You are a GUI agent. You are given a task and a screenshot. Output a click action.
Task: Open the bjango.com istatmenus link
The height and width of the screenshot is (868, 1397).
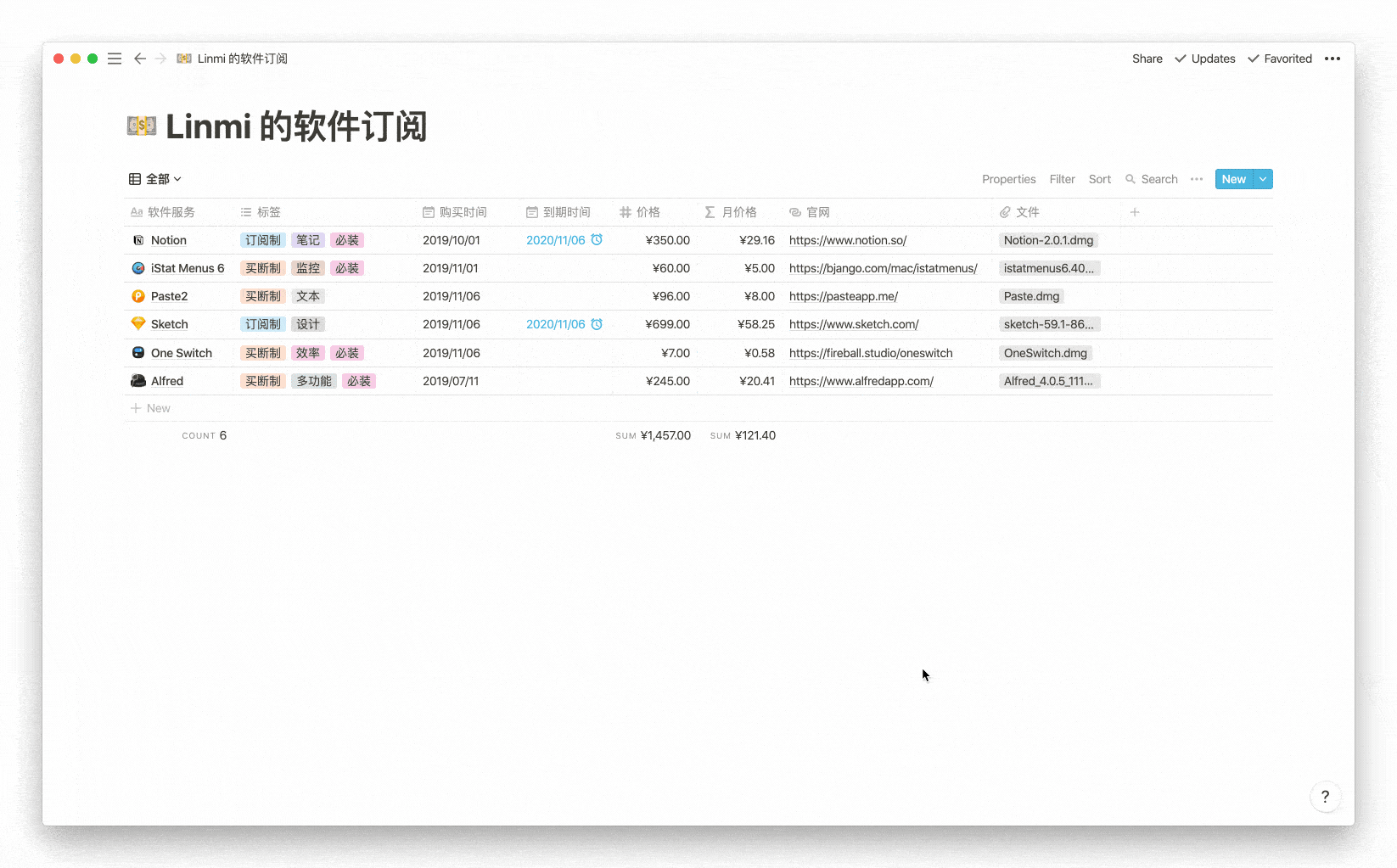click(884, 268)
